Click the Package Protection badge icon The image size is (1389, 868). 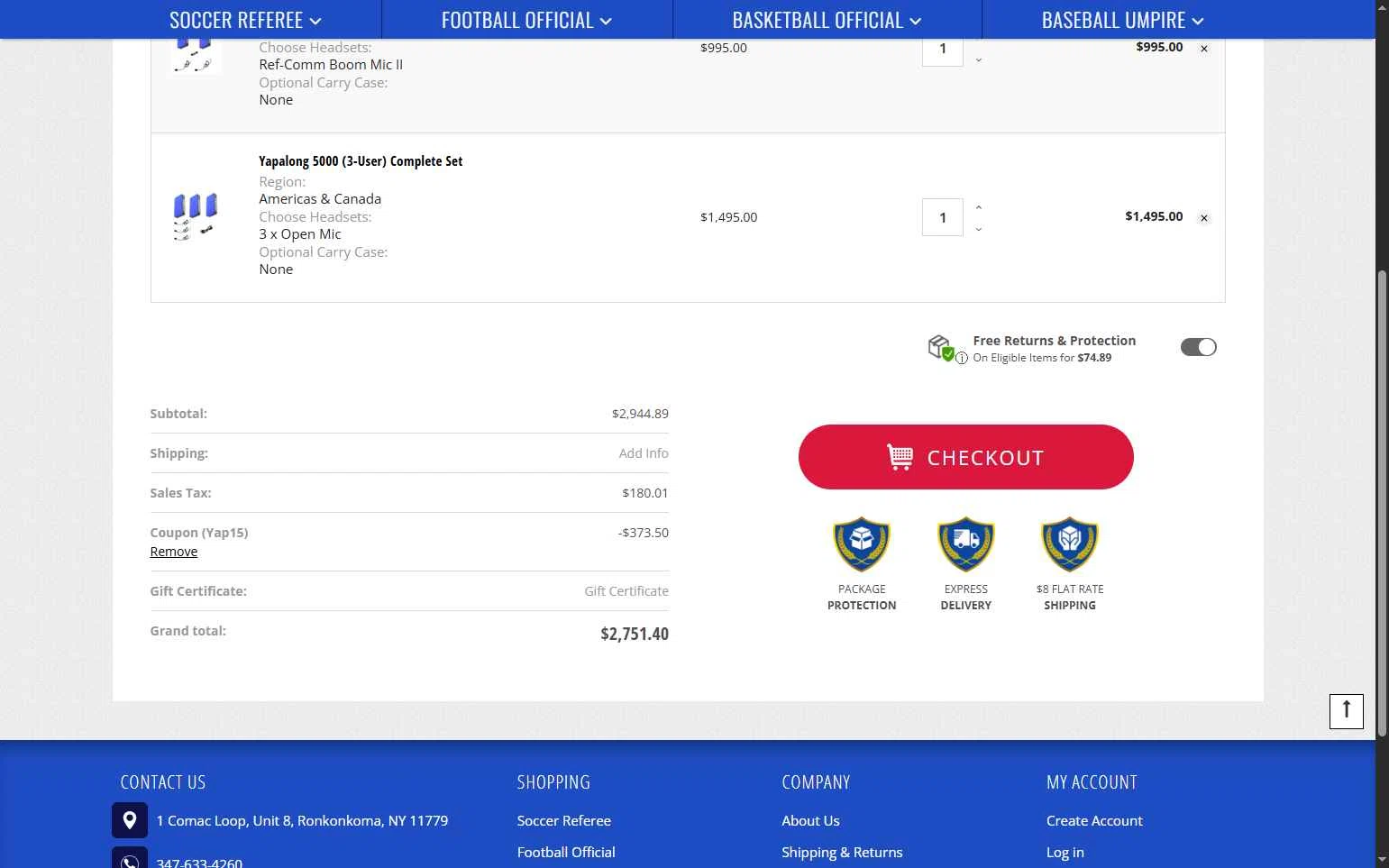[862, 544]
